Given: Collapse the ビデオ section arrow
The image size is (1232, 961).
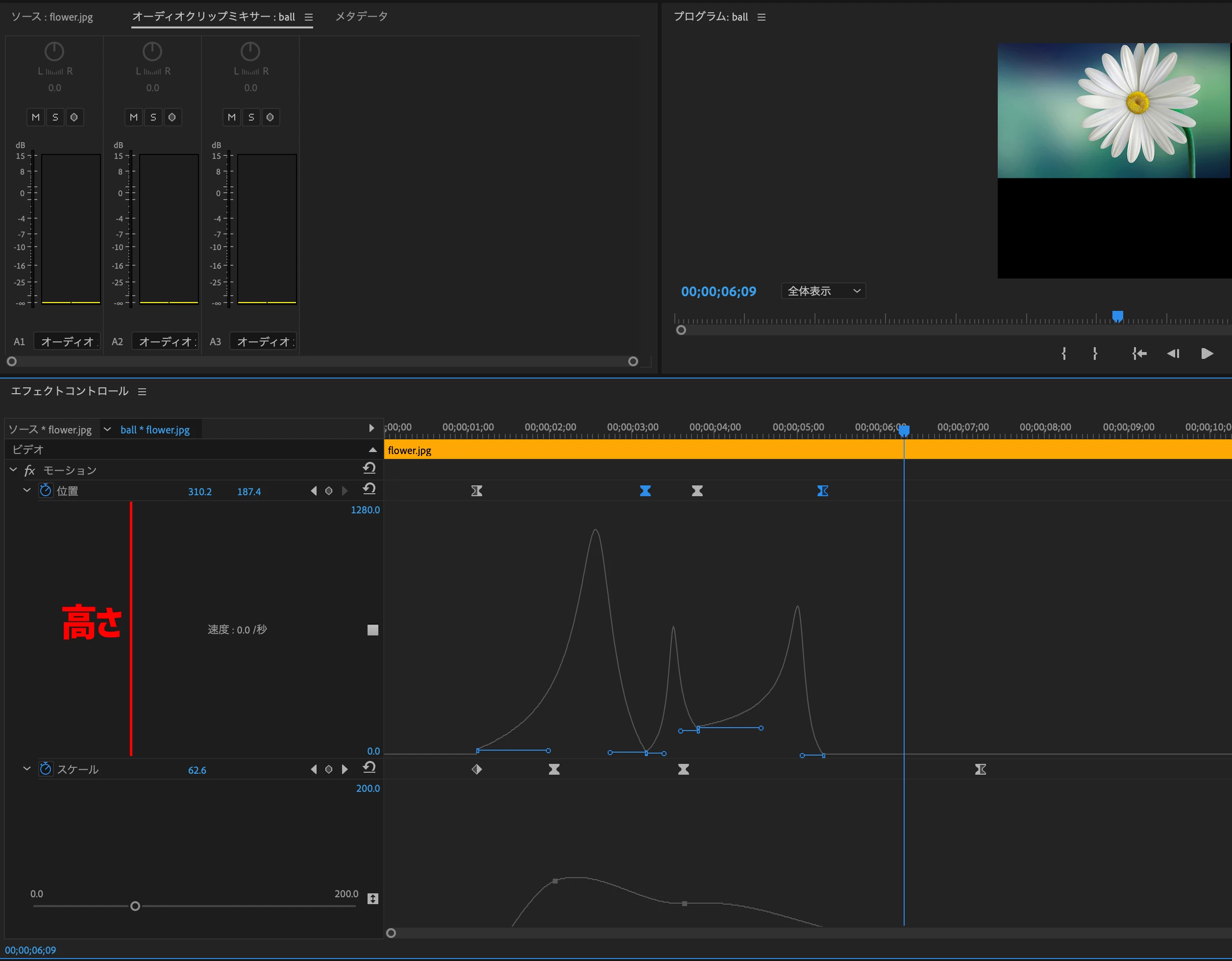Looking at the screenshot, I should [372, 450].
